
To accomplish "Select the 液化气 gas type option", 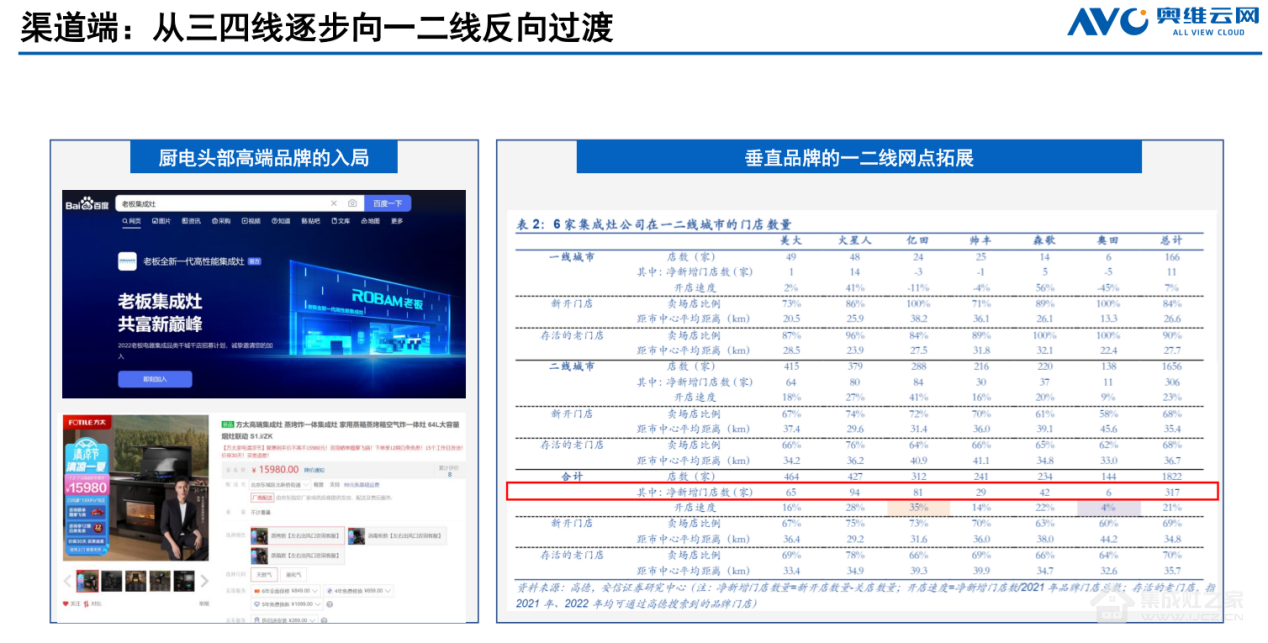I will [293, 574].
